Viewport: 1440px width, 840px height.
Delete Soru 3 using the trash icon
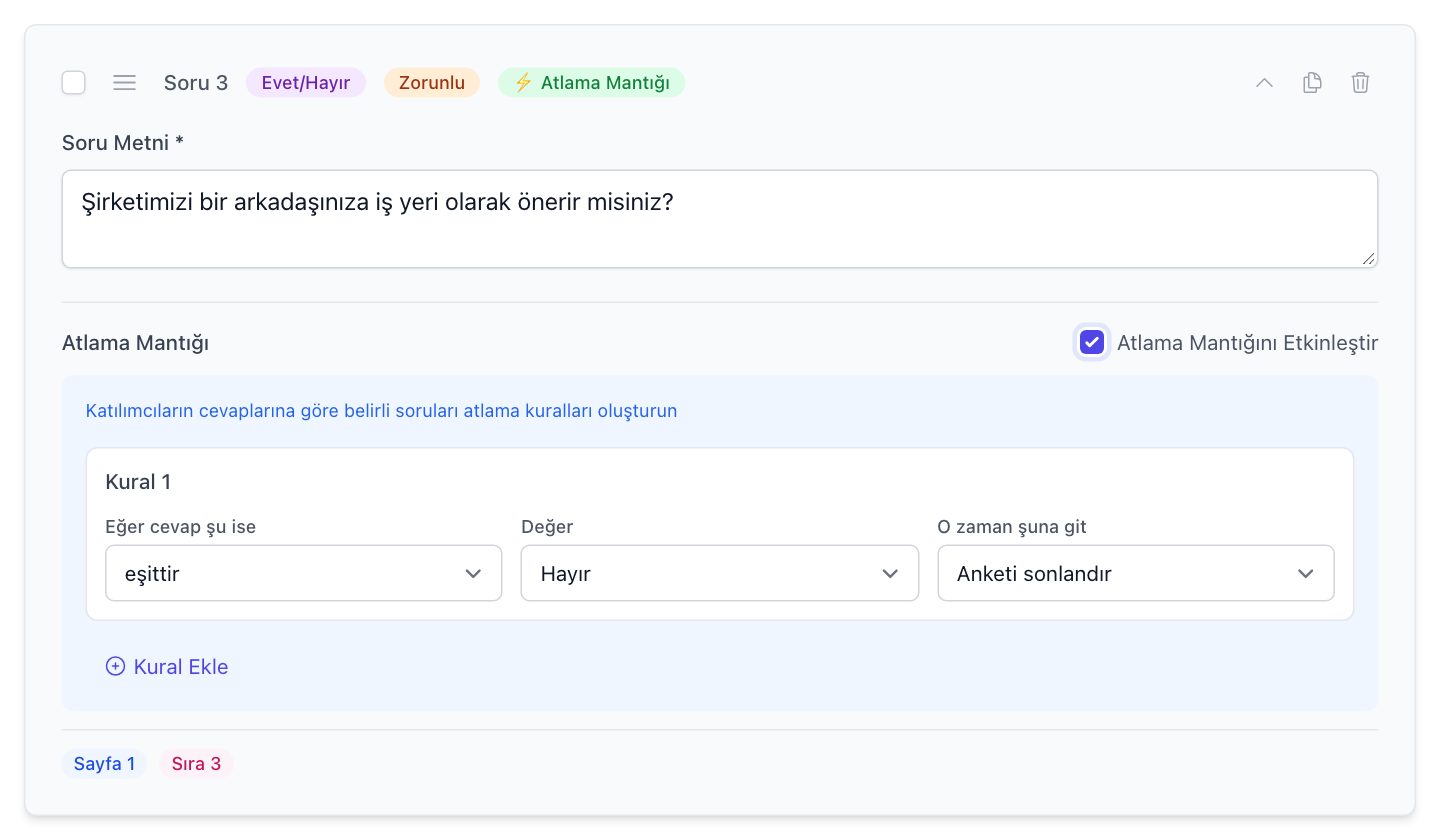coord(1360,83)
